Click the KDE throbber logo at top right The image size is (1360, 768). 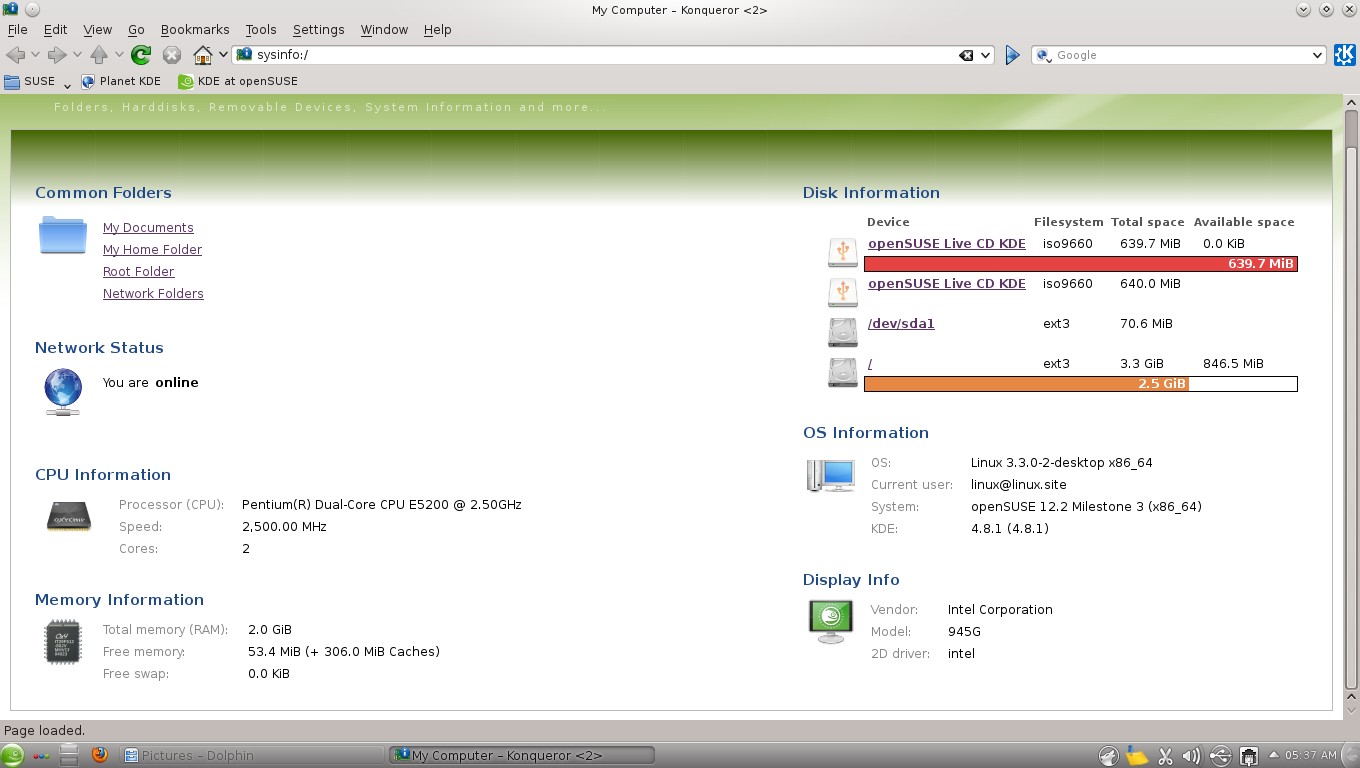pos(1344,55)
